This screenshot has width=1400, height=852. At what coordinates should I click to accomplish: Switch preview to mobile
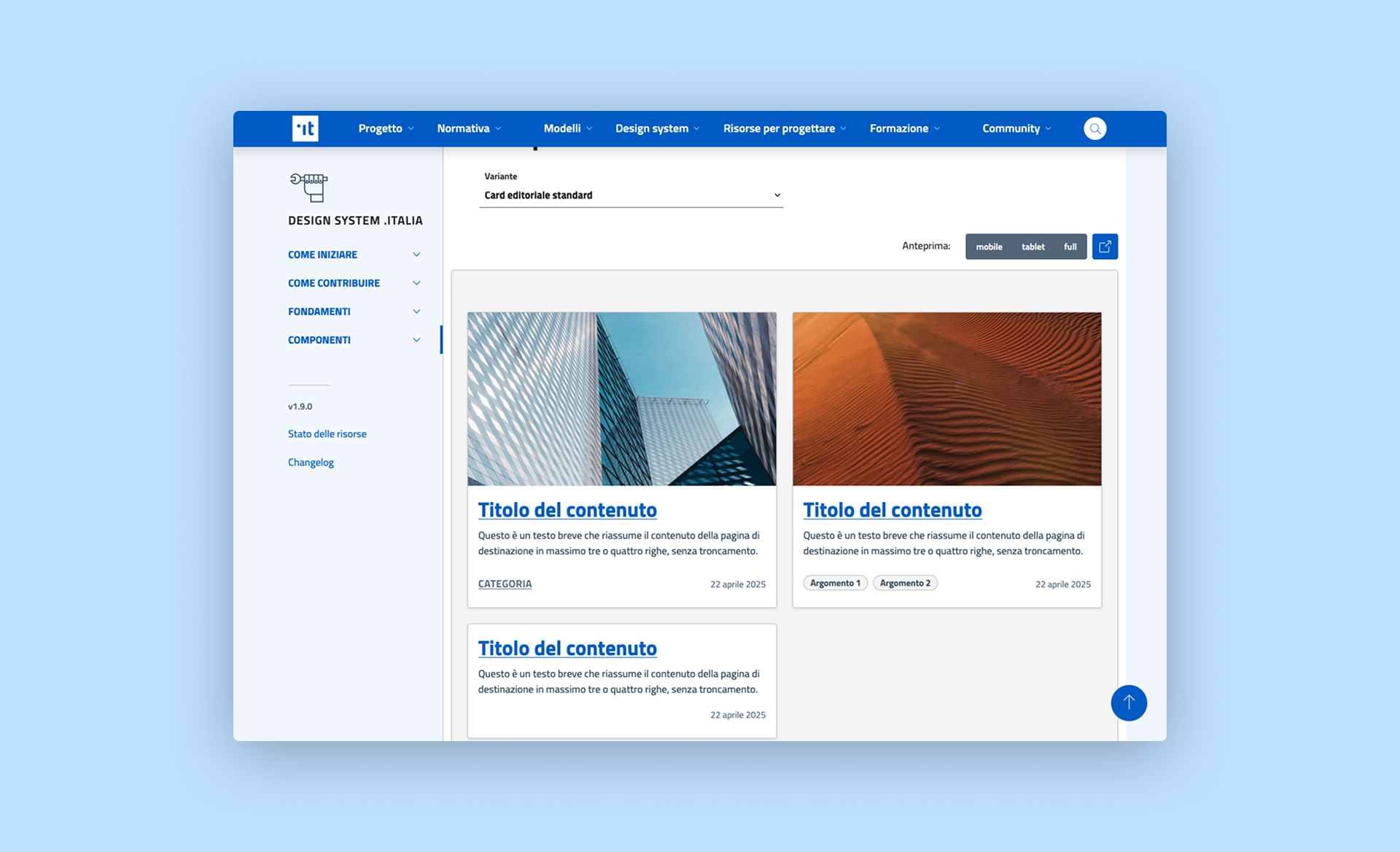click(989, 247)
